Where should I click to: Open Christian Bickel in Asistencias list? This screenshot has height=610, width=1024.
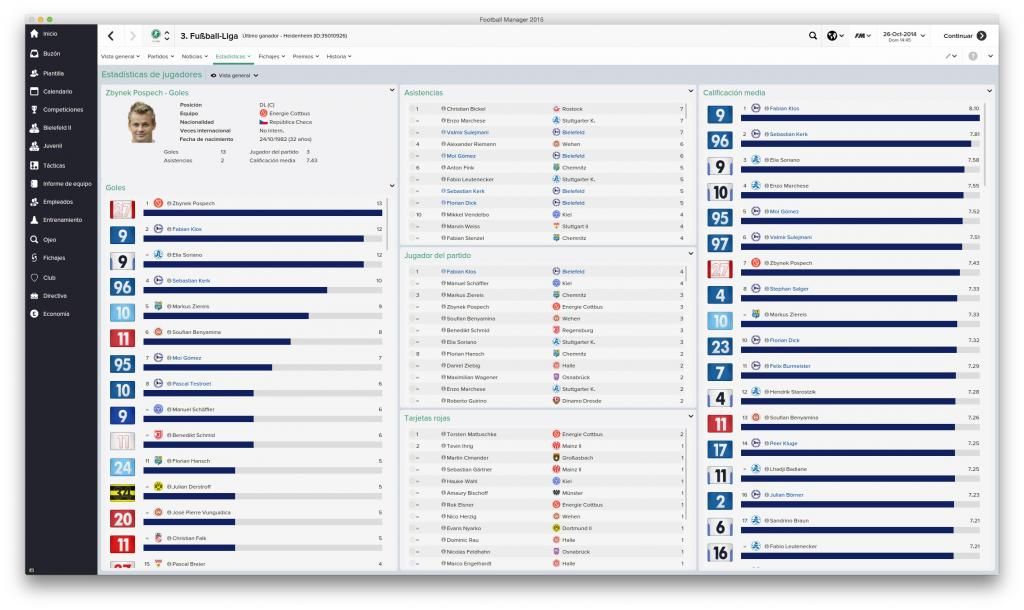click(464, 109)
